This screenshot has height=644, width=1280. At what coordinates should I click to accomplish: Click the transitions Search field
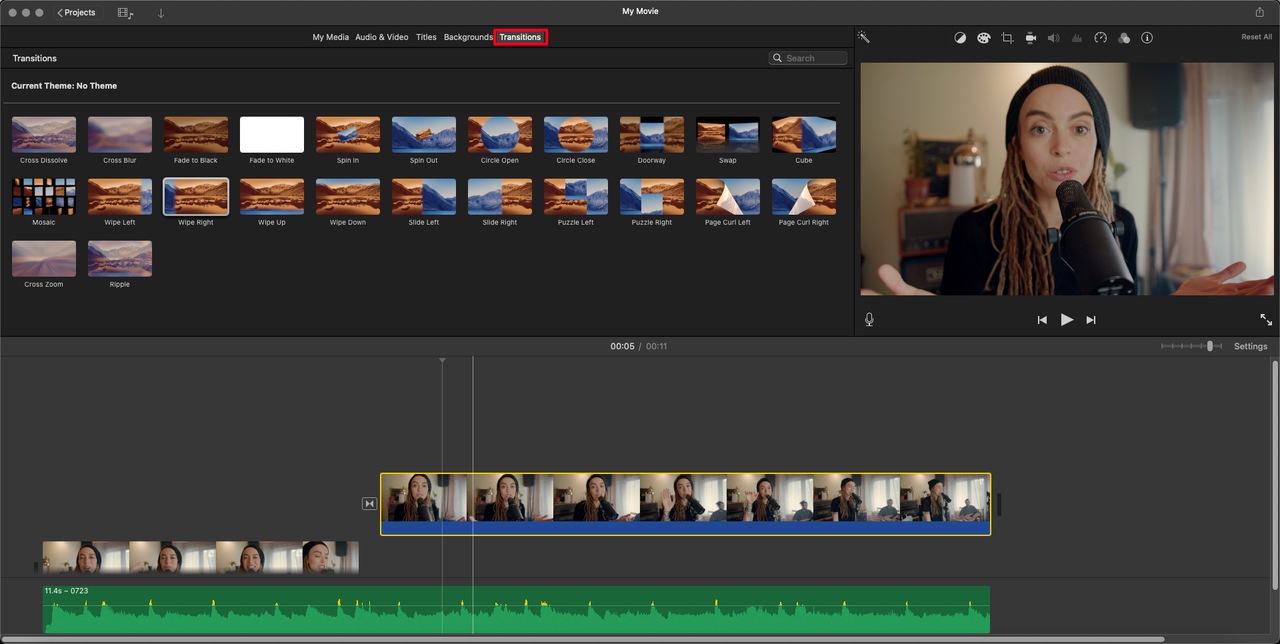808,58
